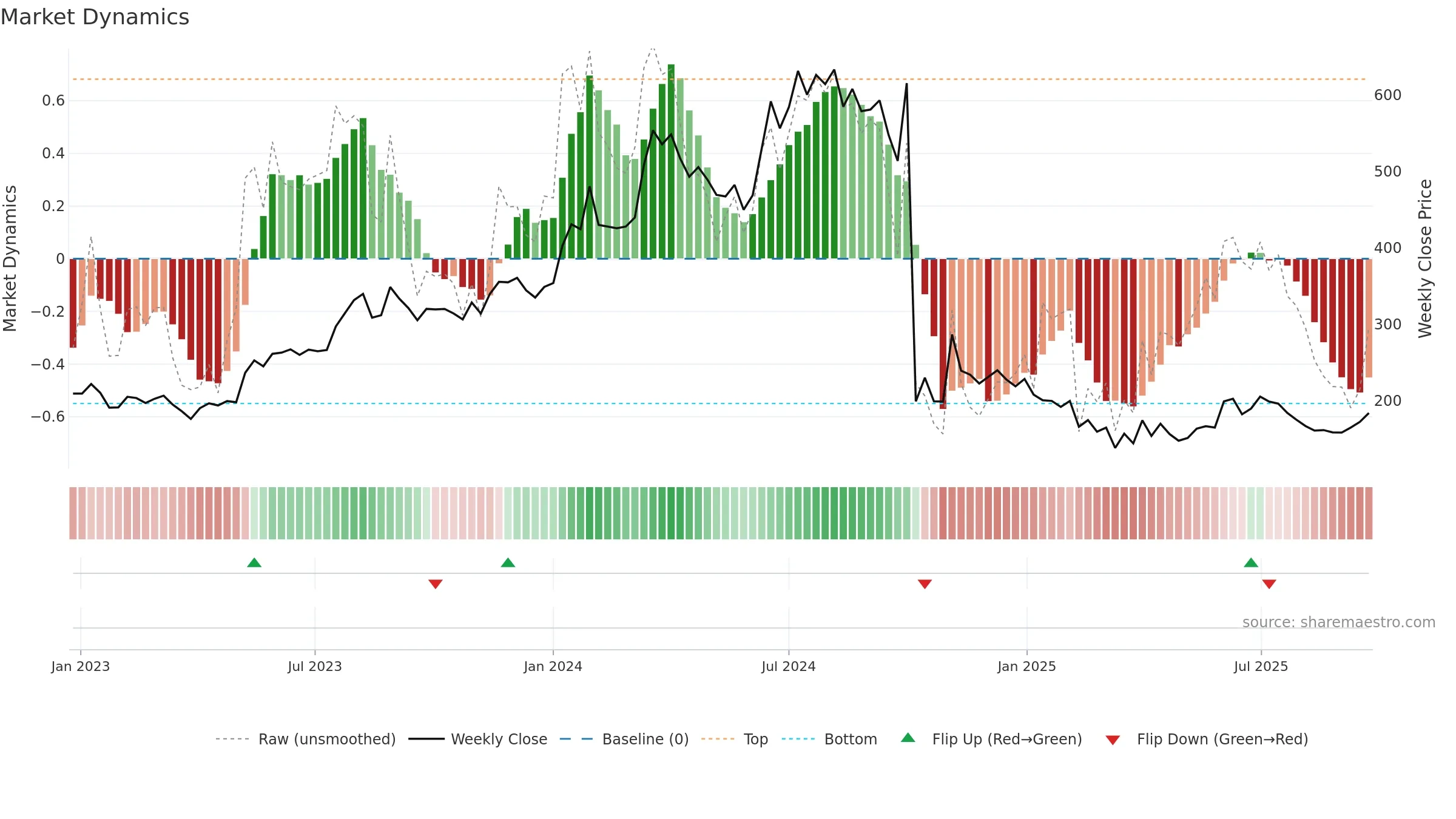Click the last heat strip cell at the right
This screenshot has width=1456, height=819.
1369,513
